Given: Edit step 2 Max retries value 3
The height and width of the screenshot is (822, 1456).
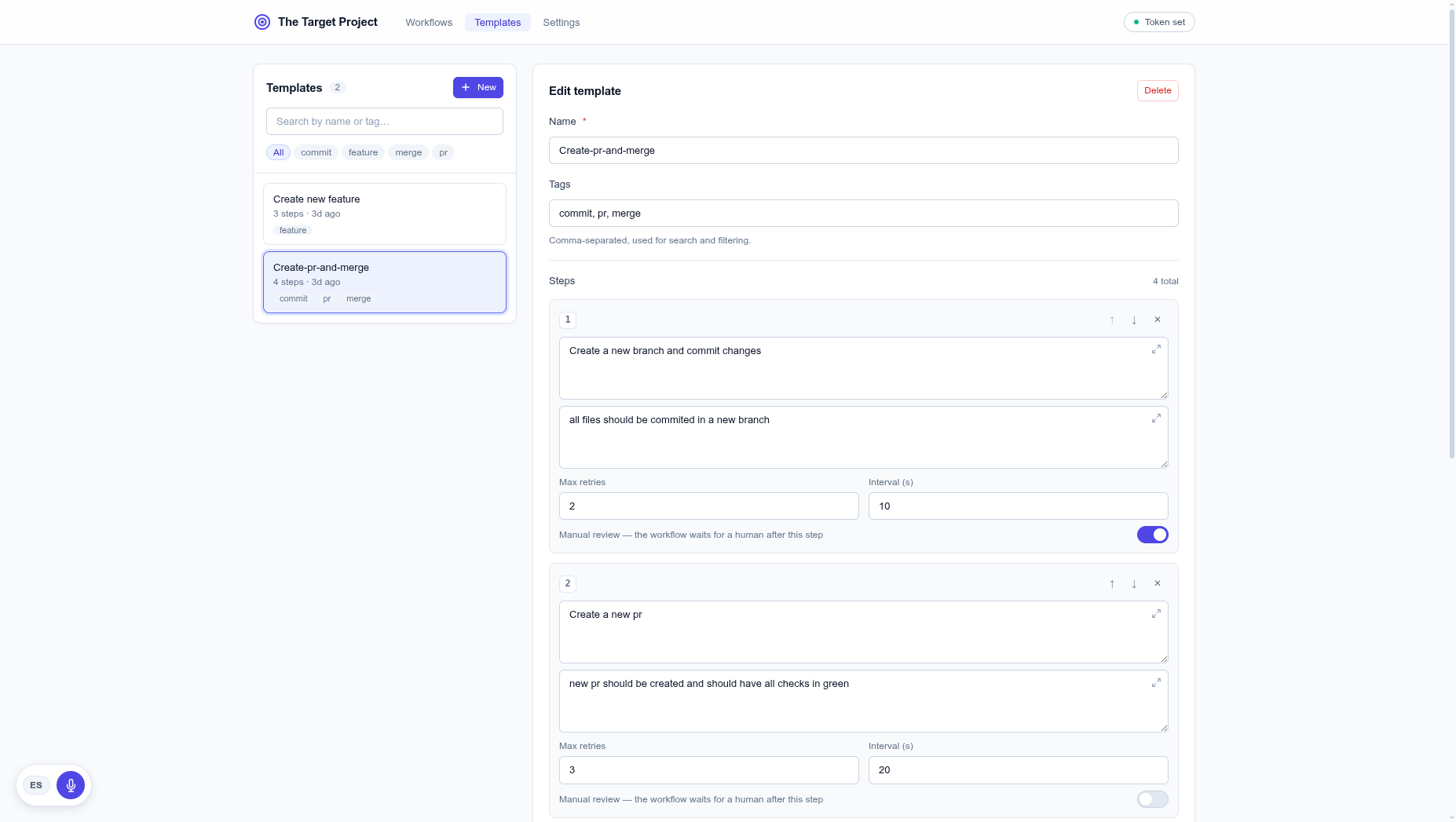Looking at the screenshot, I should tap(709, 769).
